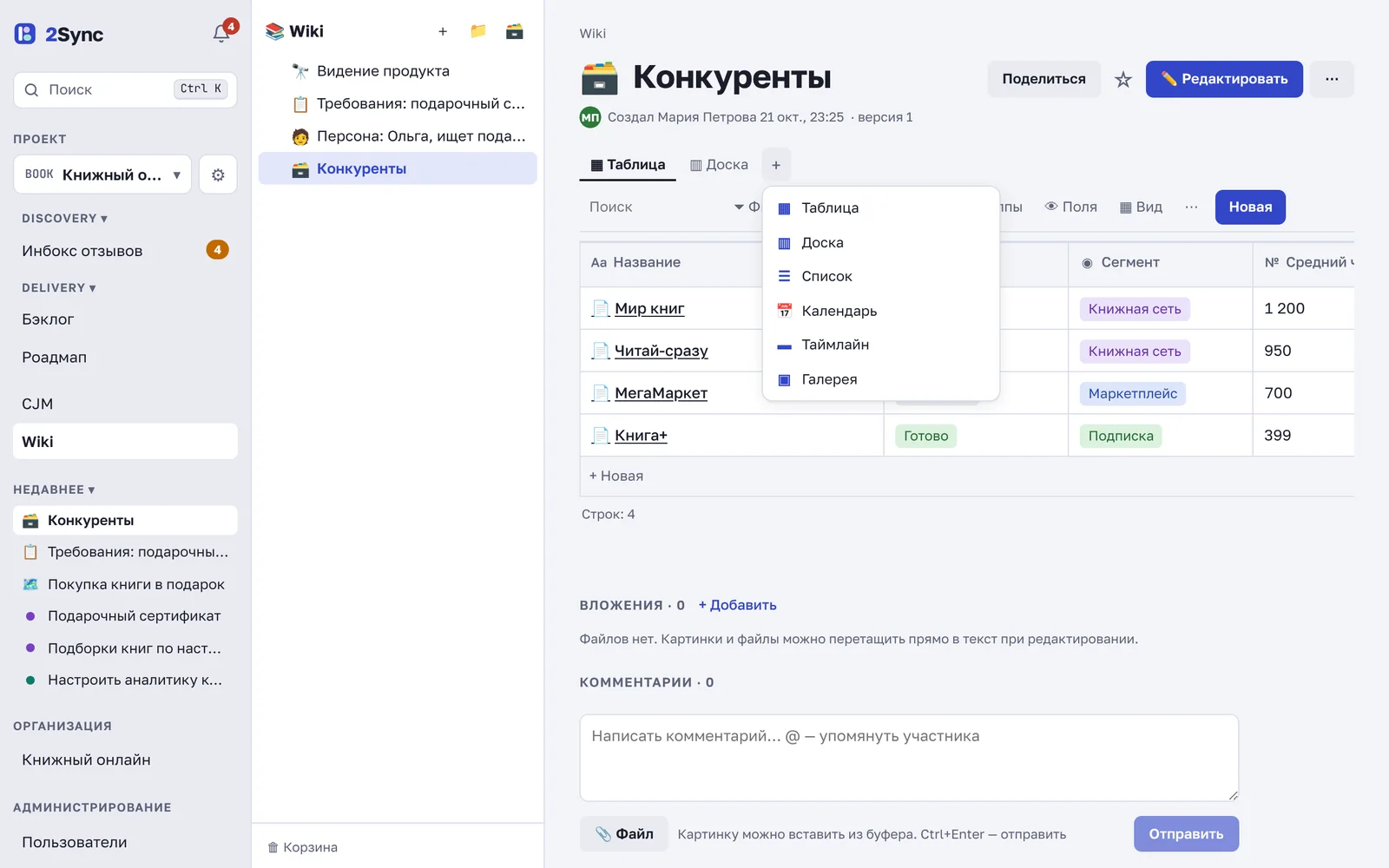The image size is (1389, 868).
Task: Open the notifications bell
Action: point(222,33)
